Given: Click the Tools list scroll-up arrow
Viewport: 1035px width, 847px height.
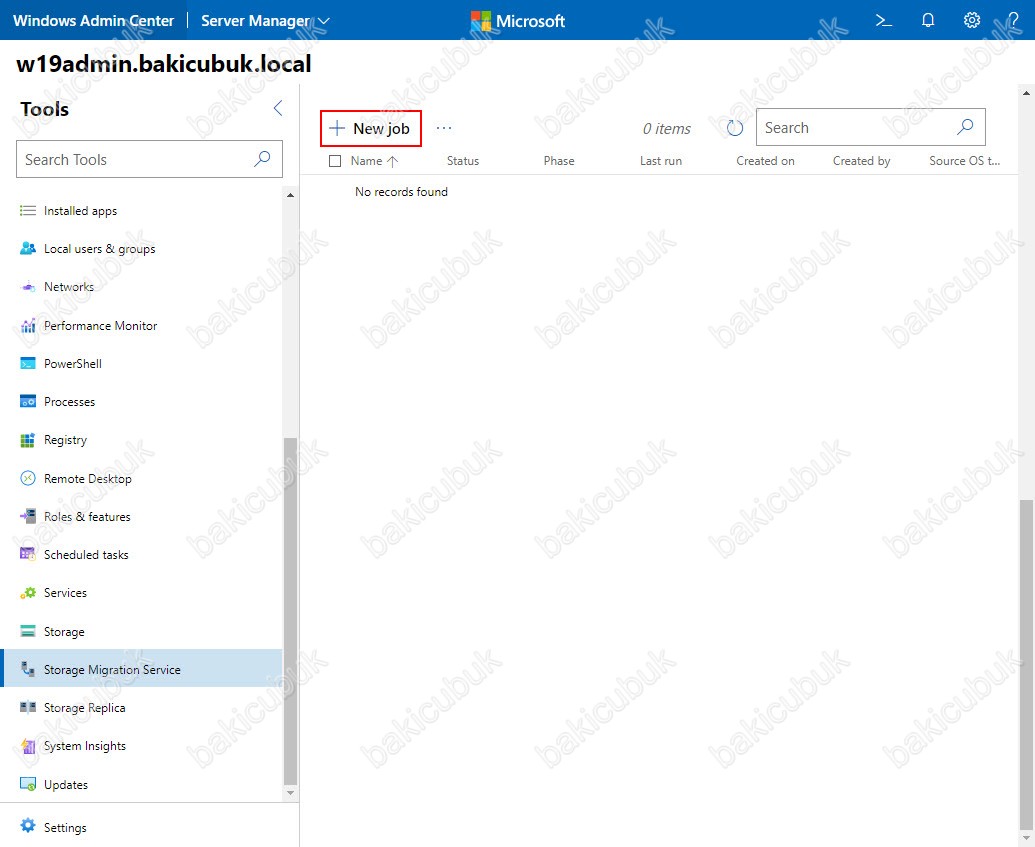Looking at the screenshot, I should [x=290, y=195].
